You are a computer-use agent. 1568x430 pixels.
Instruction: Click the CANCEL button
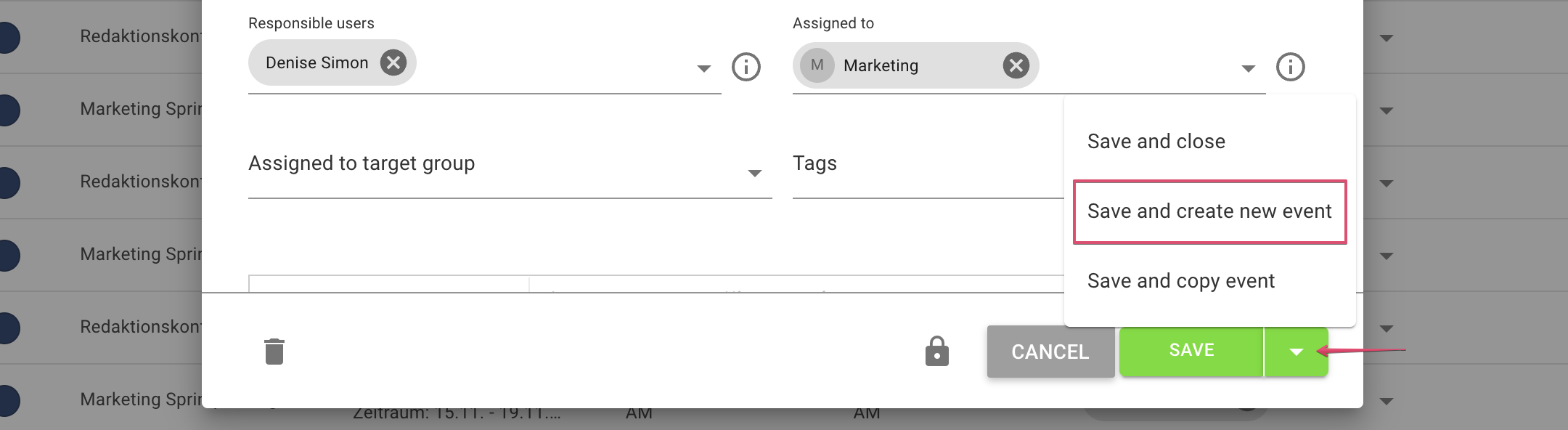point(1050,352)
